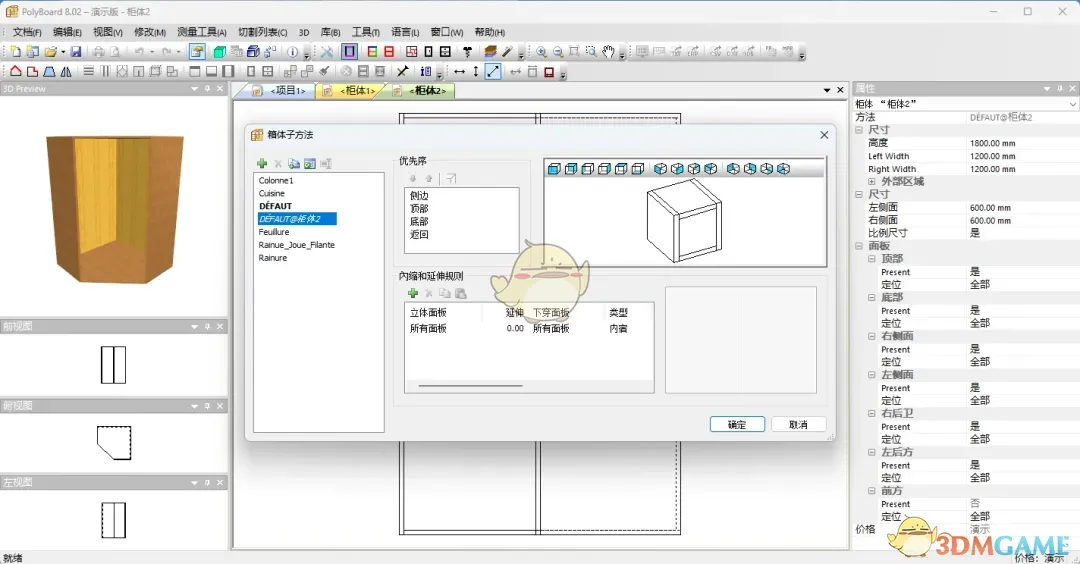The width and height of the screenshot is (1080, 564).
Task: Save the project with the floppy icon
Action: tap(76, 52)
